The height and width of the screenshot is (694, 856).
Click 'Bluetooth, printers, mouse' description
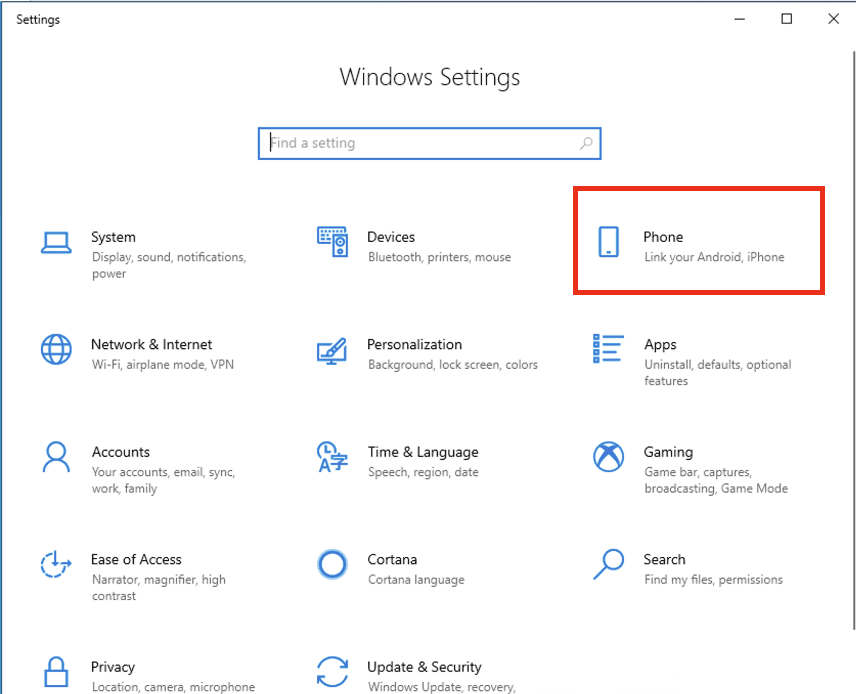(x=439, y=257)
